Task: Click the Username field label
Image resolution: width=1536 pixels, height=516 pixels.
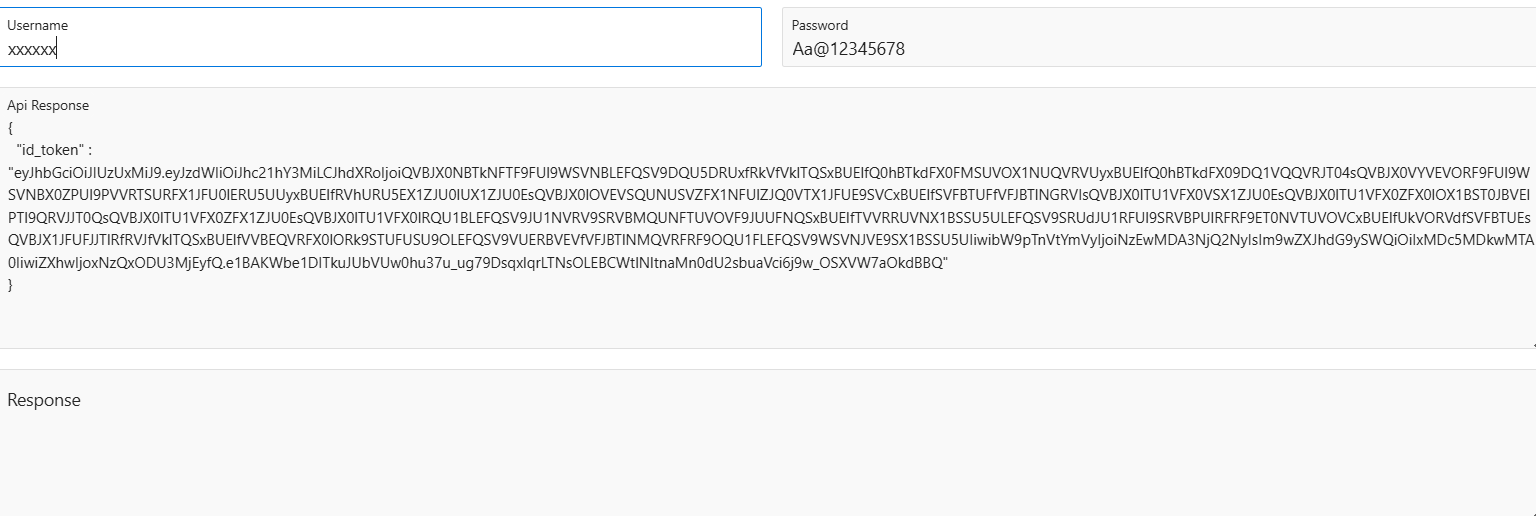Action: [38, 25]
